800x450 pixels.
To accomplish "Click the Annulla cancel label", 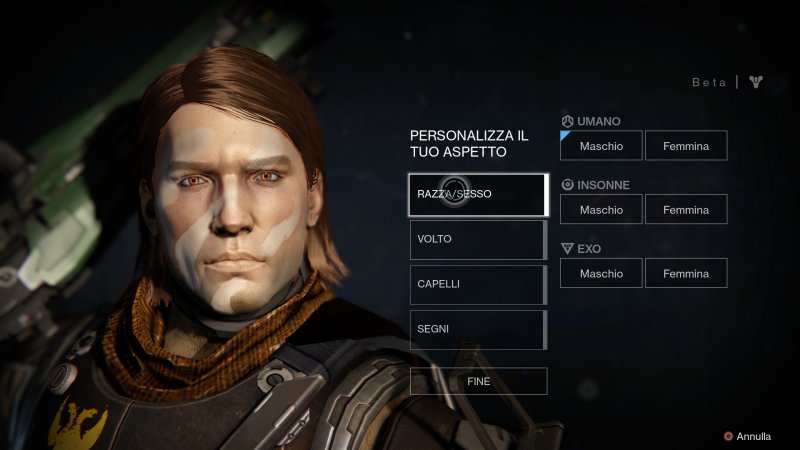I will click(x=754, y=436).
